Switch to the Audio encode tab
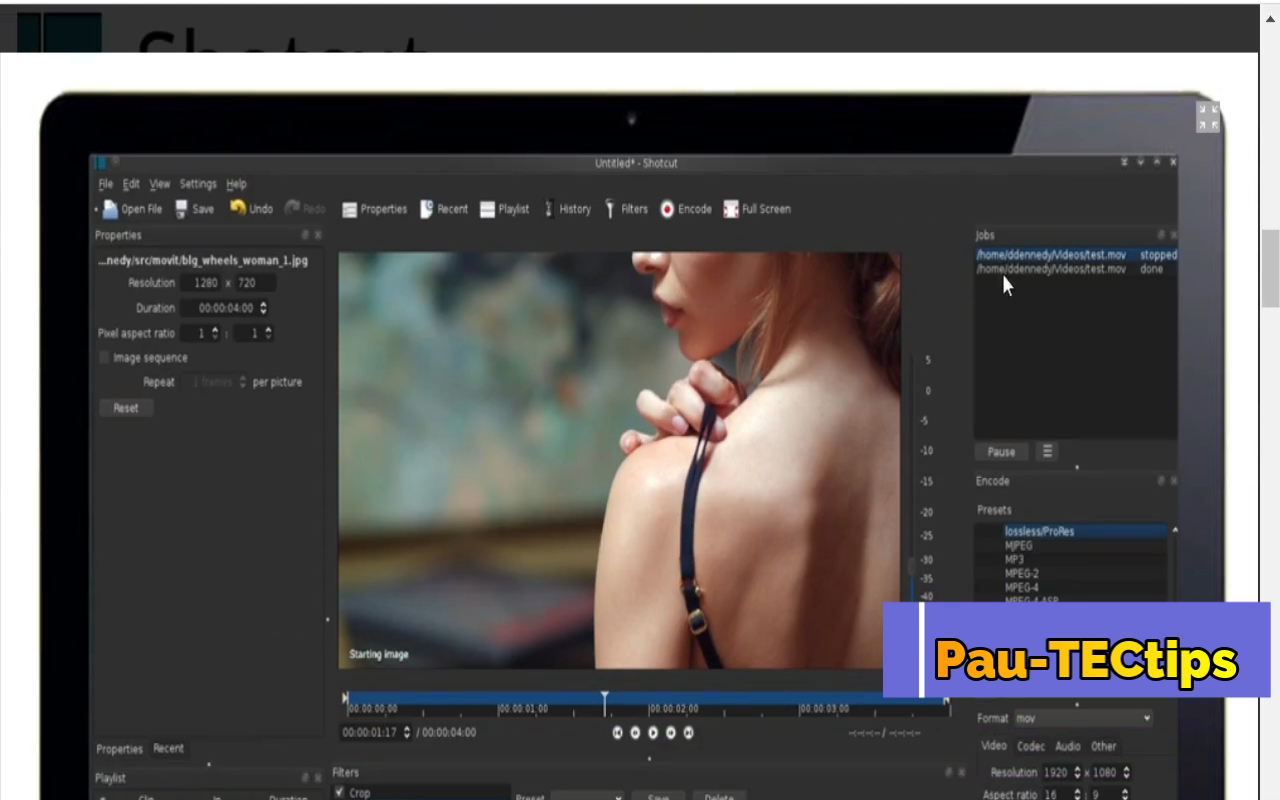The image size is (1280, 800). click(x=1068, y=746)
